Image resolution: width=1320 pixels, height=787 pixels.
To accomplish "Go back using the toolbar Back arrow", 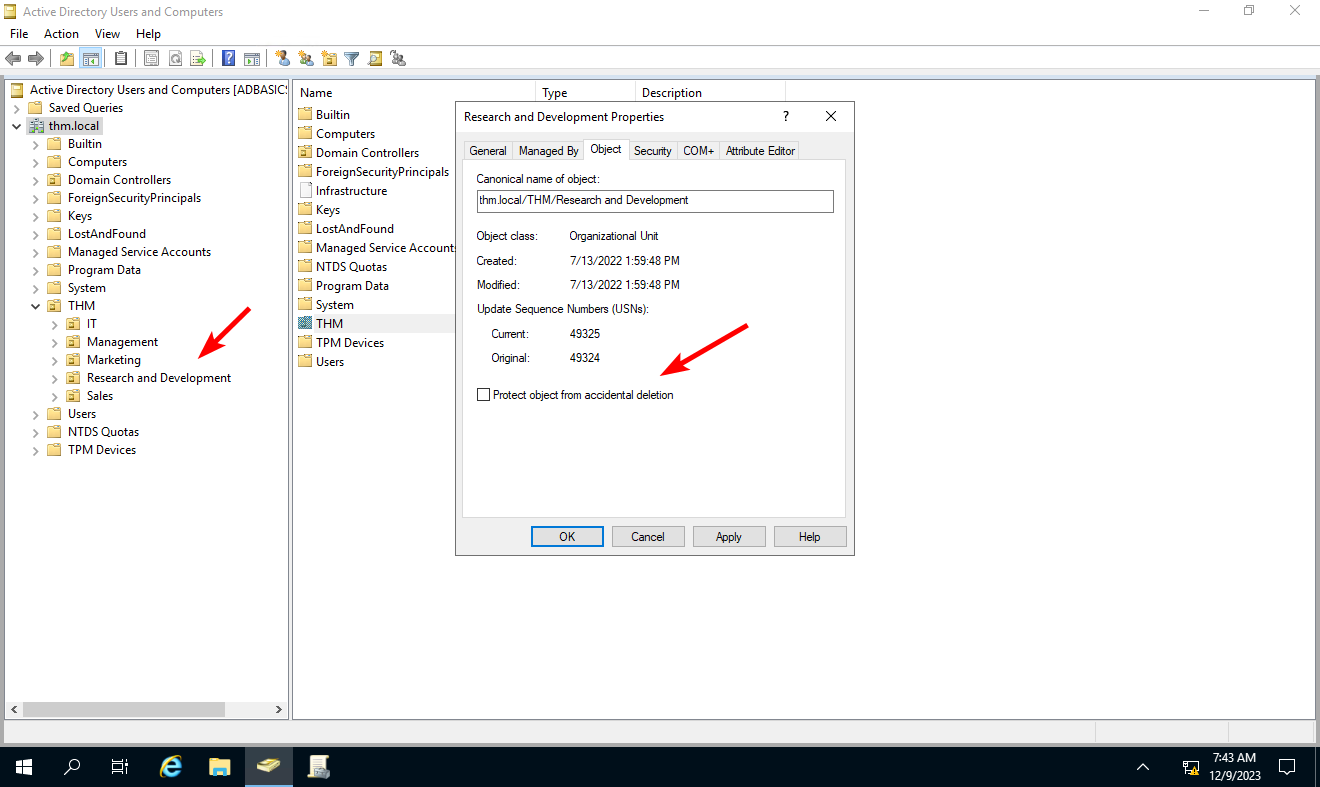I will point(13,59).
